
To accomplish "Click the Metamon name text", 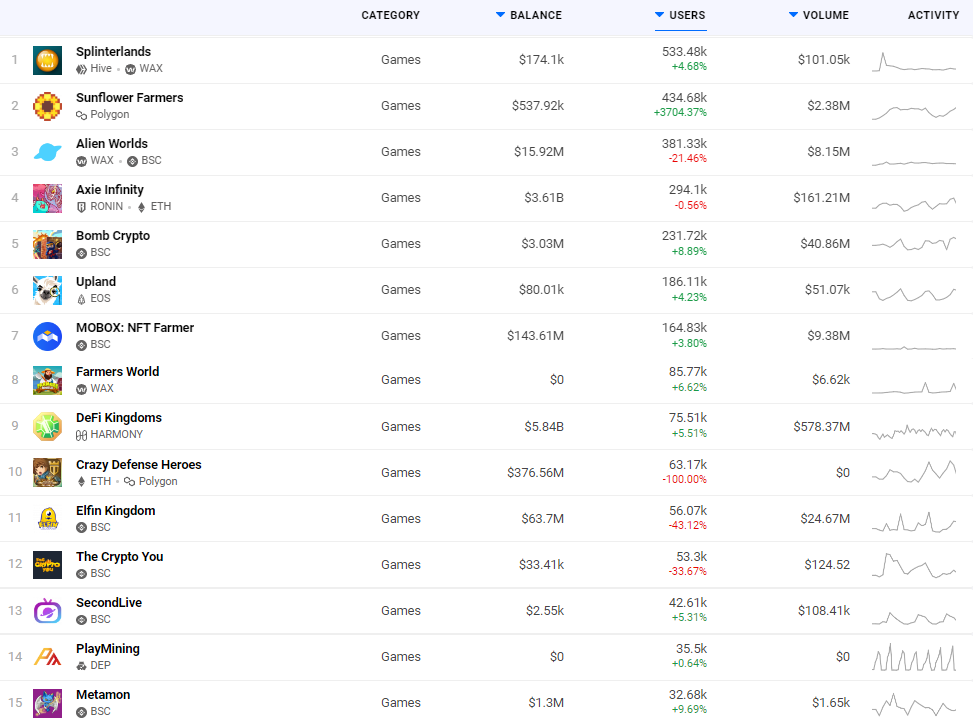I will [x=103, y=695].
